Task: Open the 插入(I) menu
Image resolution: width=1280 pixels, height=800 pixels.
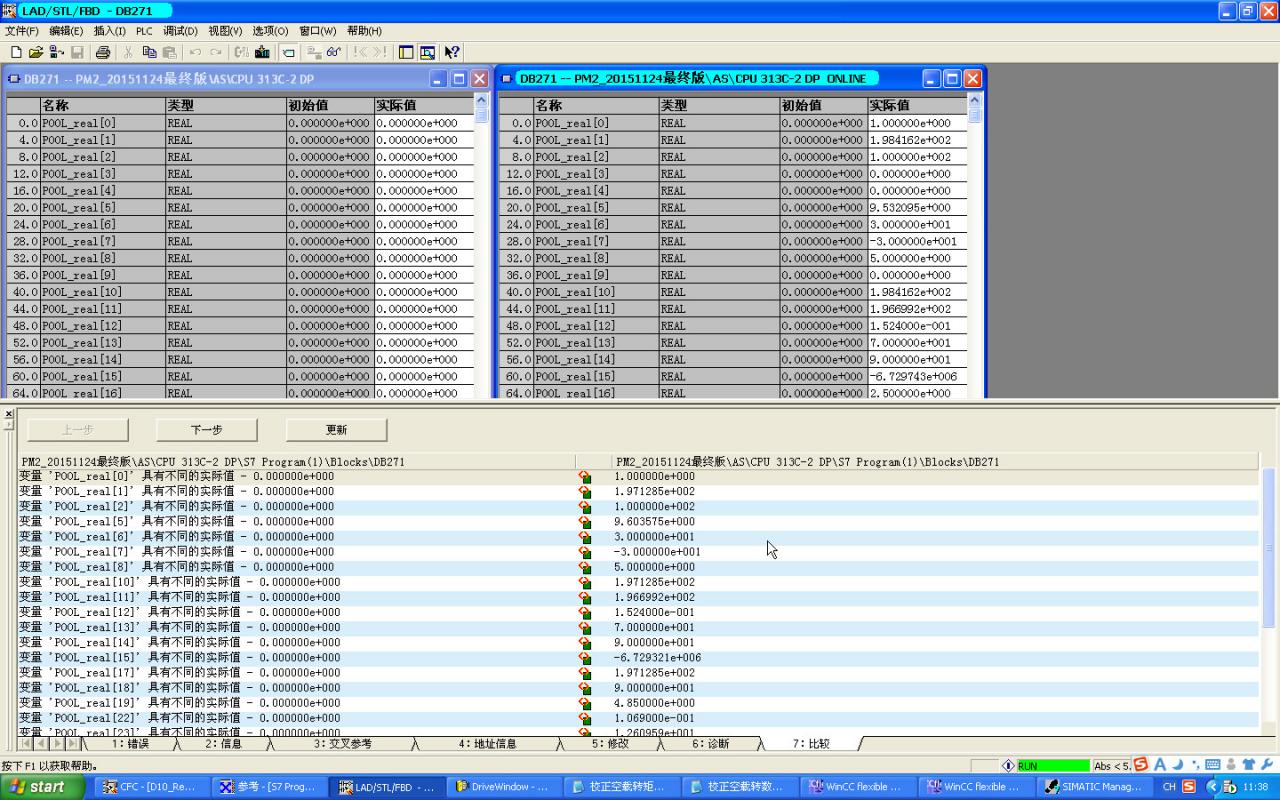Action: [109, 31]
